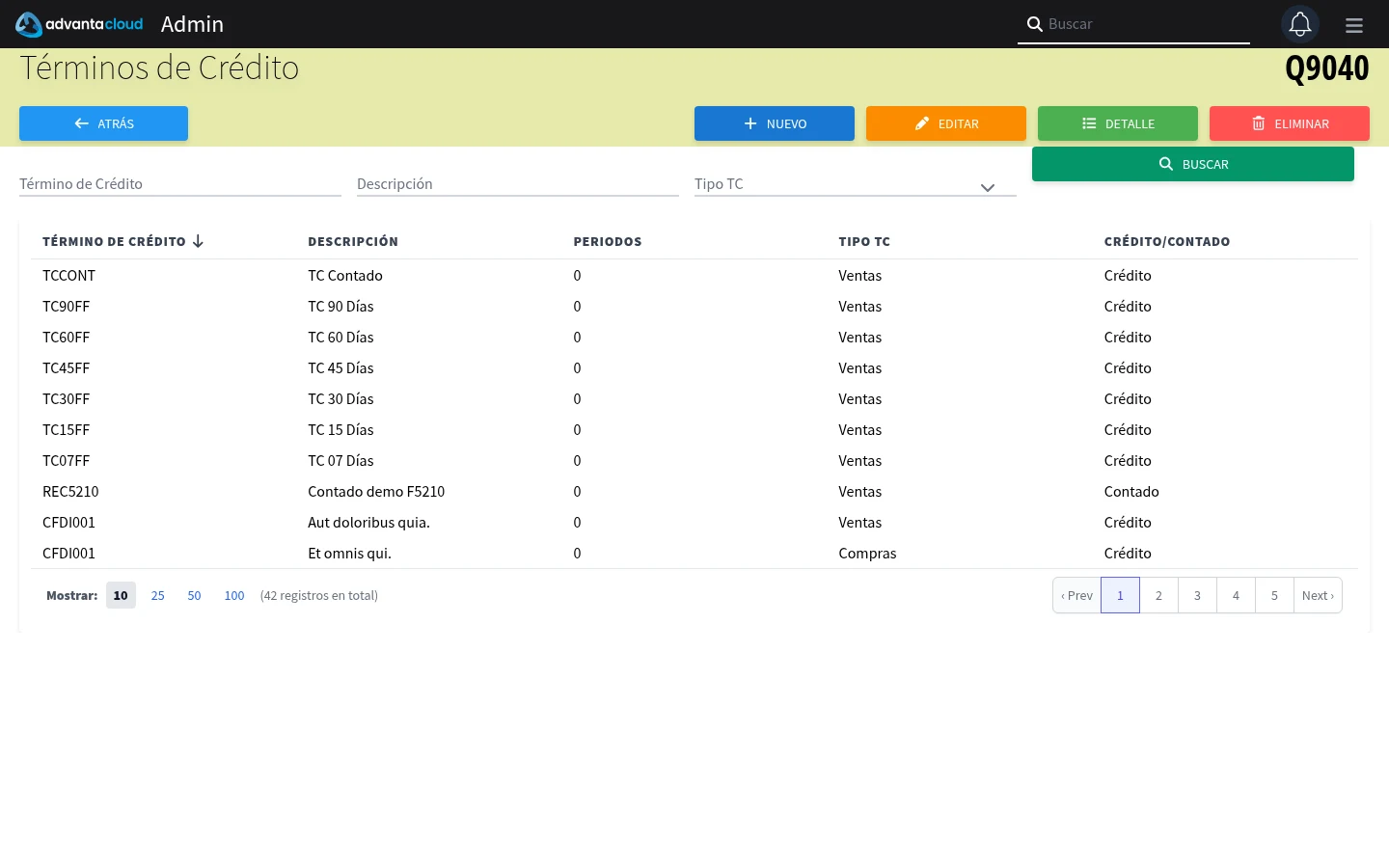Click the 'Contado' value in REC5210 row

click(x=1131, y=491)
